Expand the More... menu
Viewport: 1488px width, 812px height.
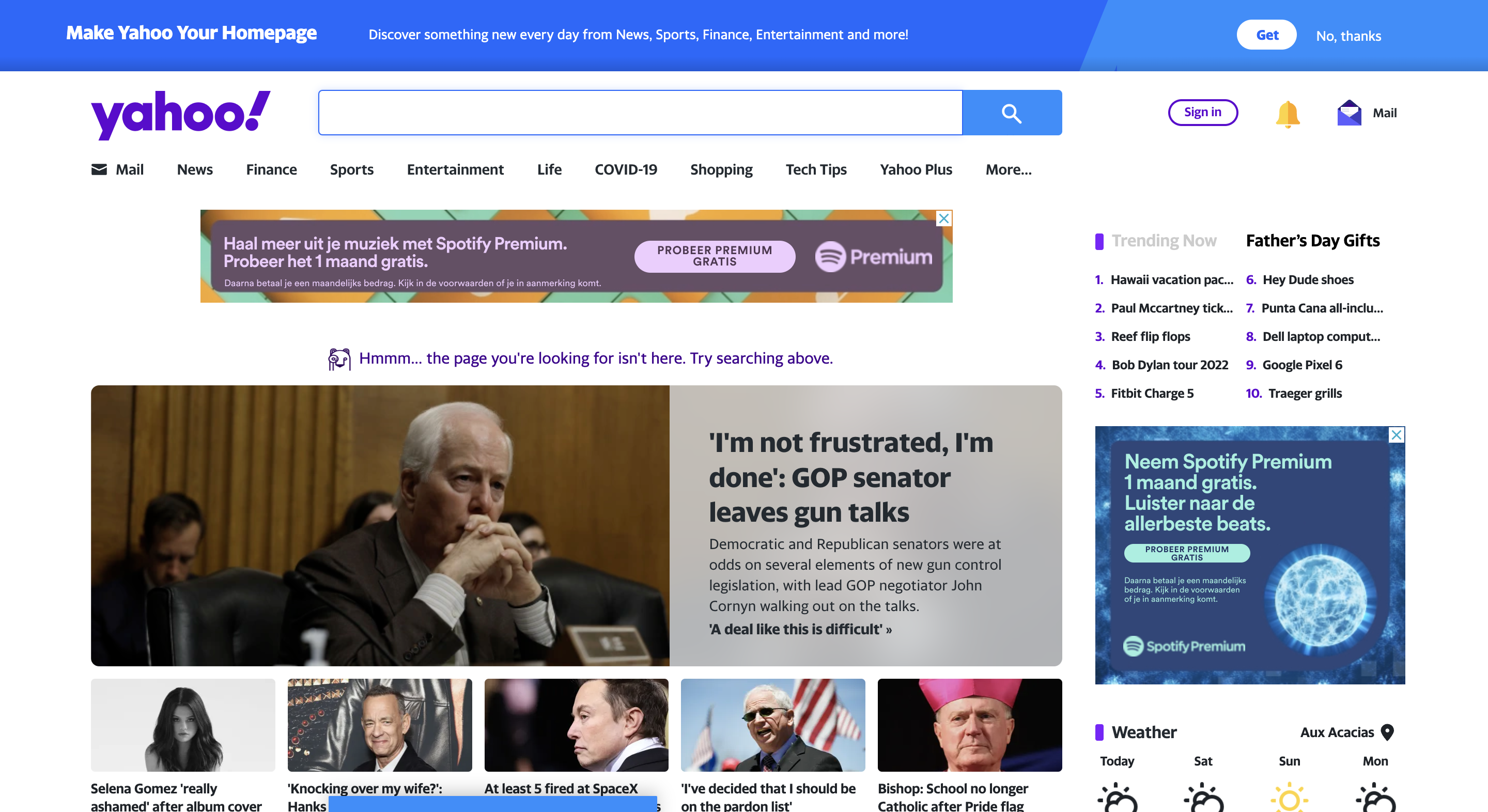point(1008,169)
